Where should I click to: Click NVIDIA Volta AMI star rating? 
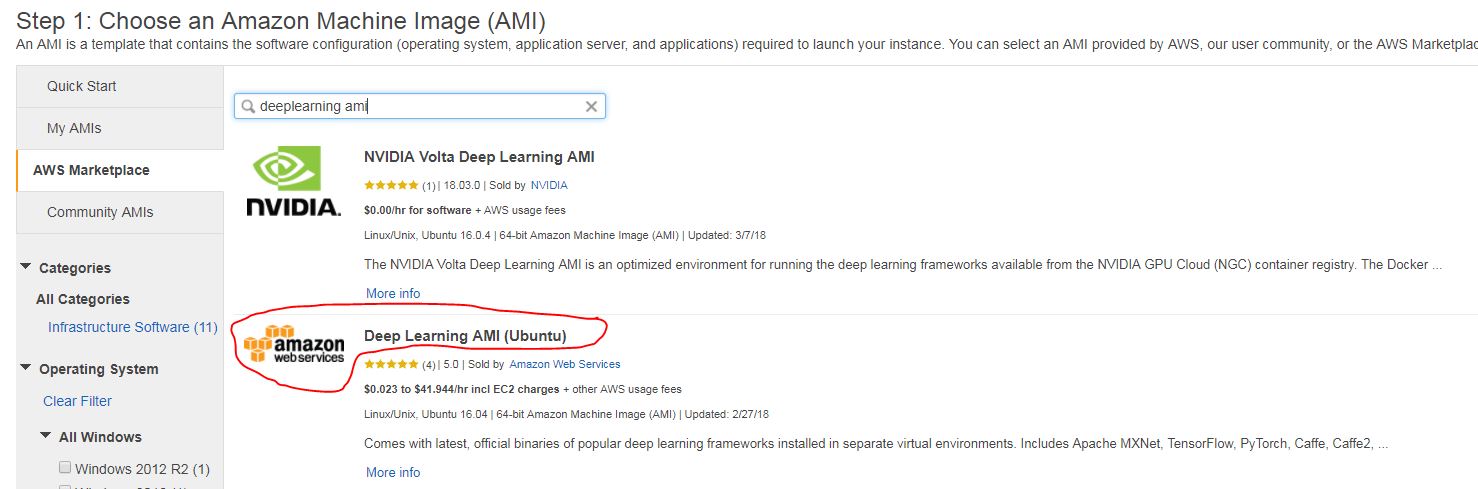(391, 185)
